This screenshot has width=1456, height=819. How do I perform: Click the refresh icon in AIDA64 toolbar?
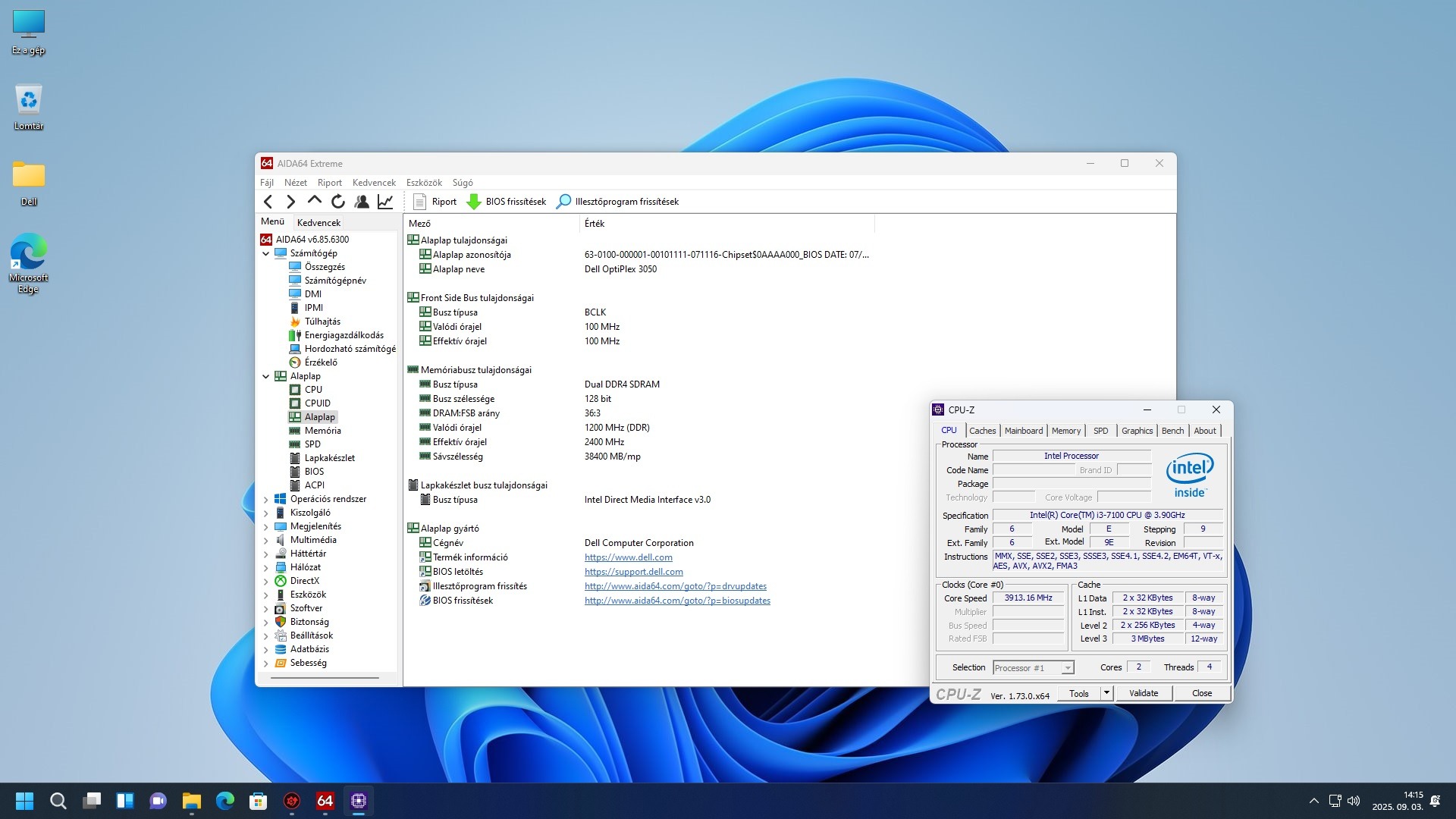click(x=338, y=202)
